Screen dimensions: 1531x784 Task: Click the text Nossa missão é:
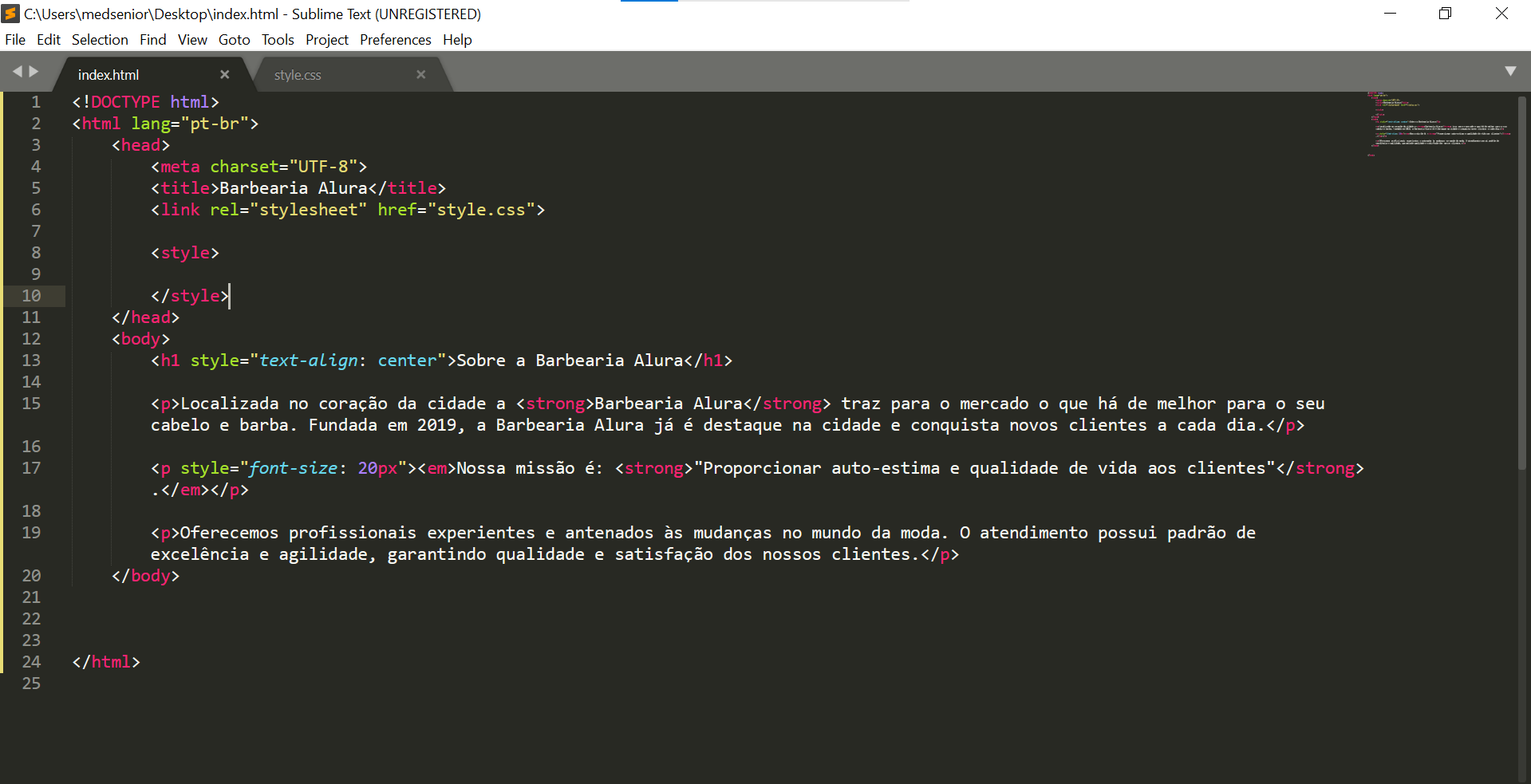530,468
